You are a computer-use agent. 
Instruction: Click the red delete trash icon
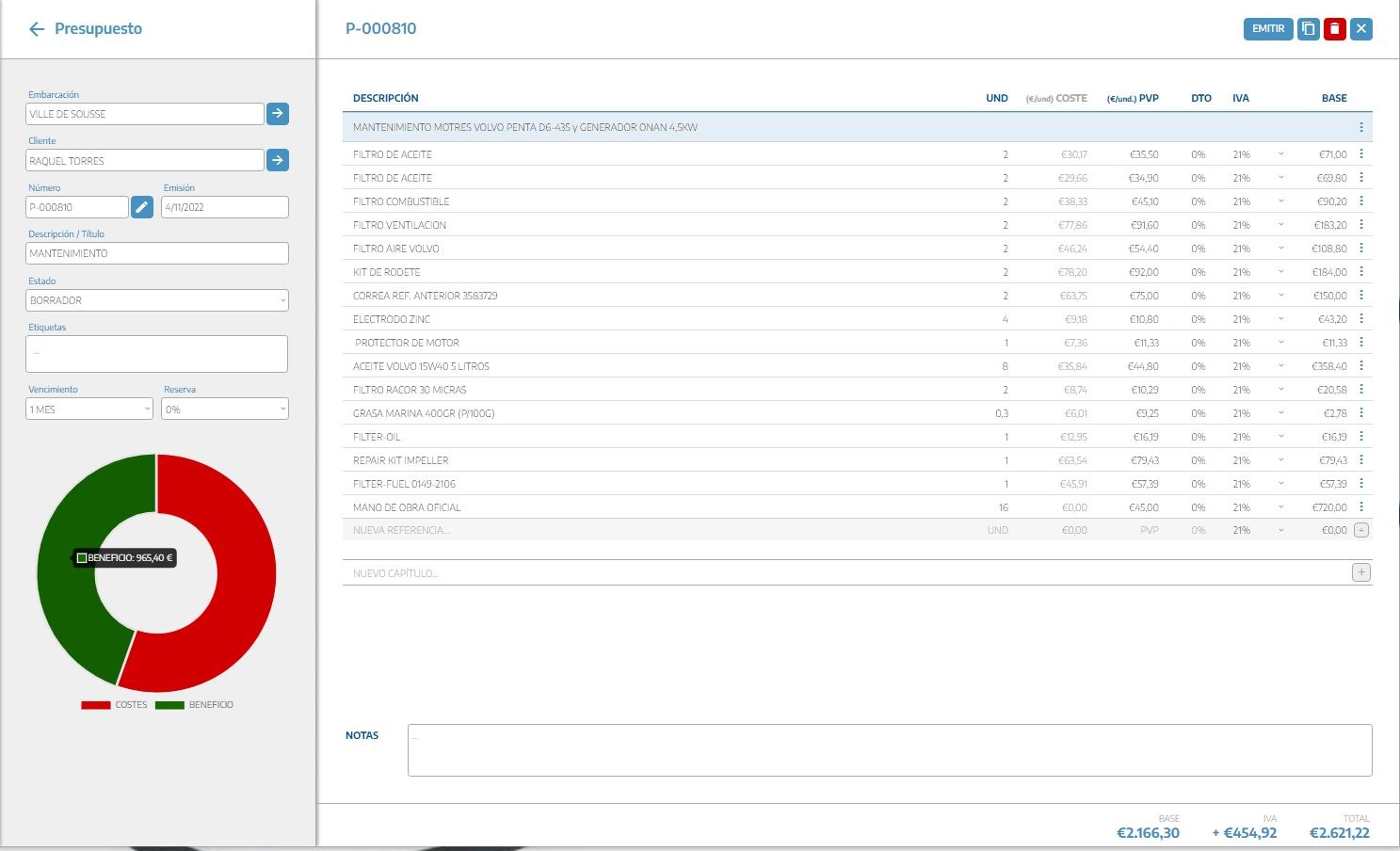point(1334,29)
